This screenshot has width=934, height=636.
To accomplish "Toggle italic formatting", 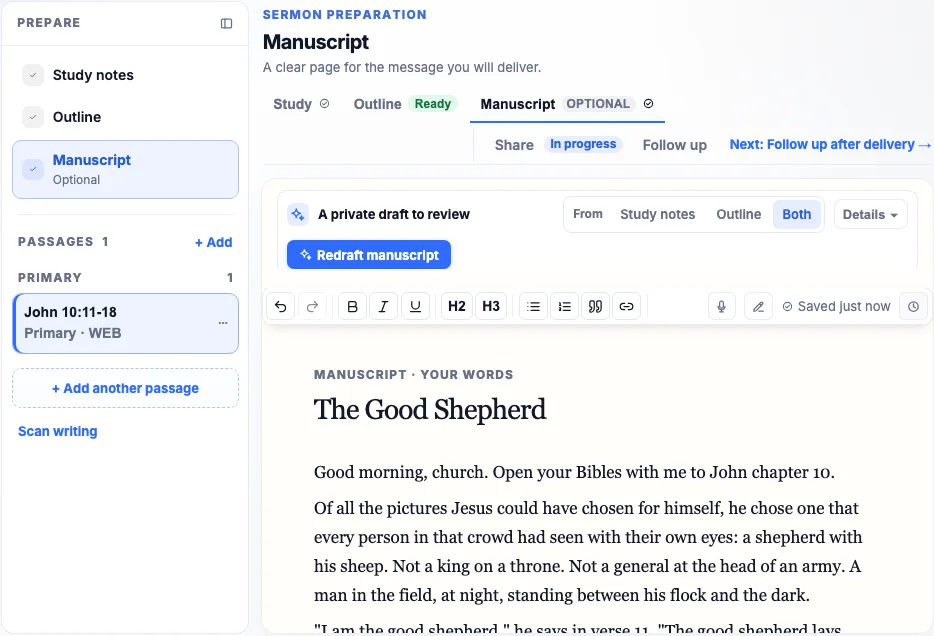I will [x=384, y=306].
